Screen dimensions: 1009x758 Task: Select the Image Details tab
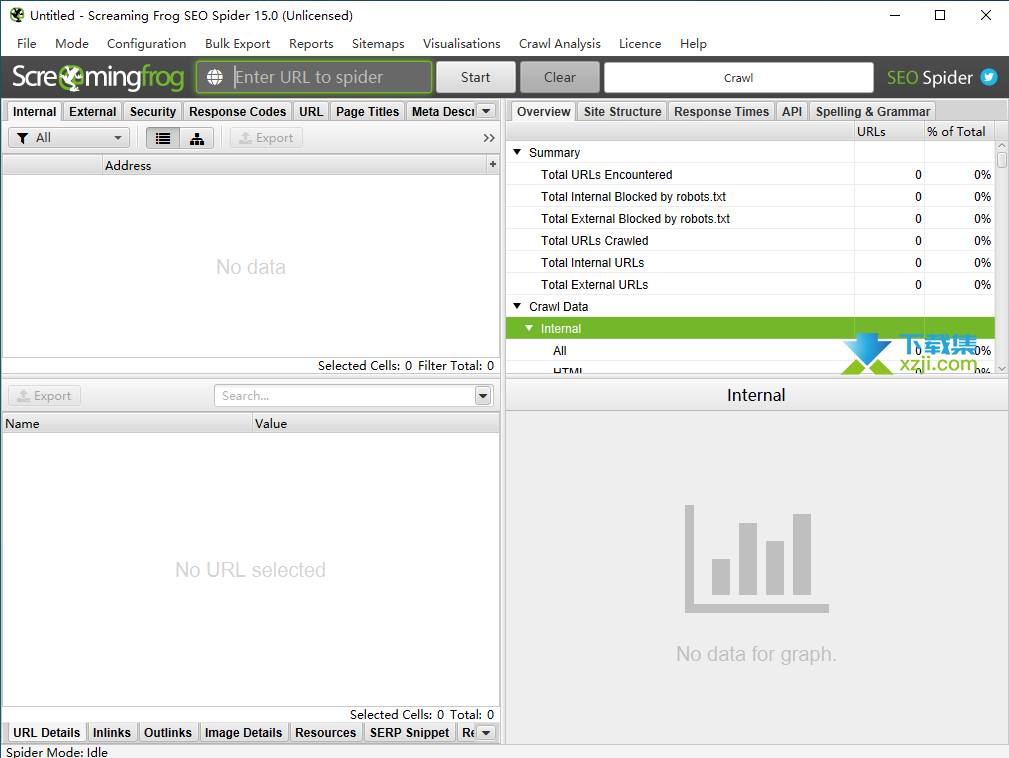(x=243, y=733)
